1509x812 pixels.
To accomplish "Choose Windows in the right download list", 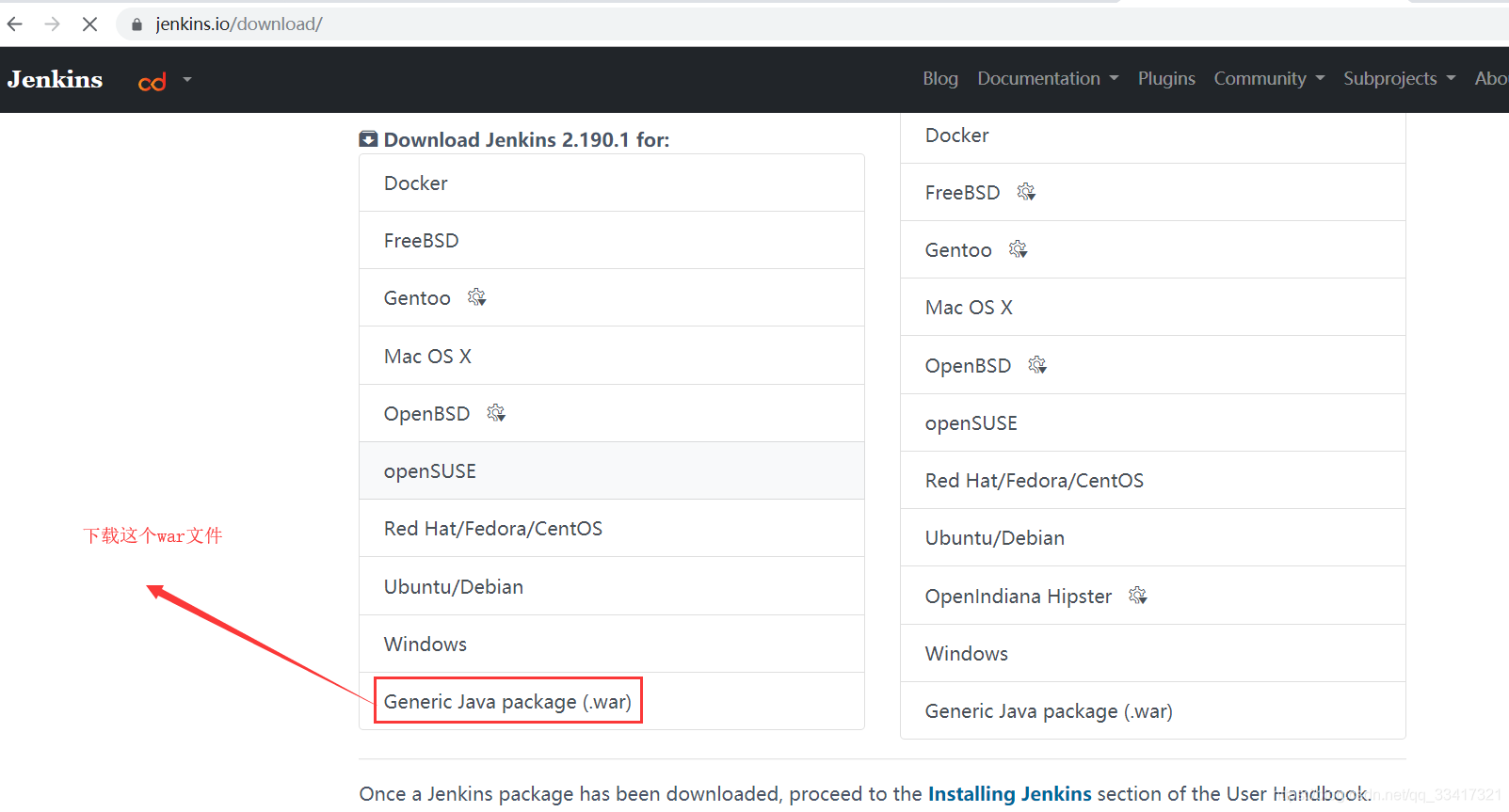I will 1153,653.
